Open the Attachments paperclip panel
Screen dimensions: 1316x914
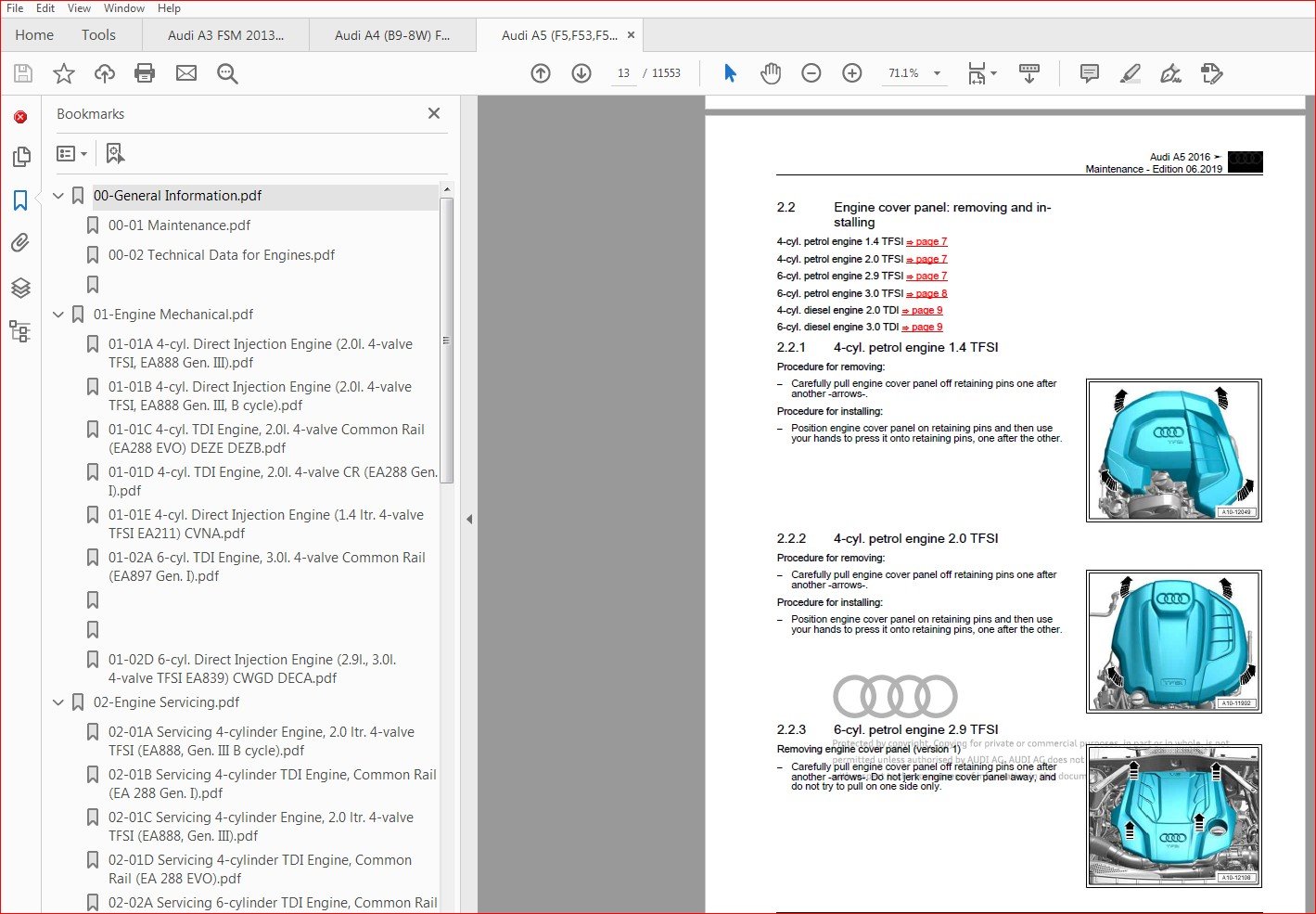click(x=20, y=243)
